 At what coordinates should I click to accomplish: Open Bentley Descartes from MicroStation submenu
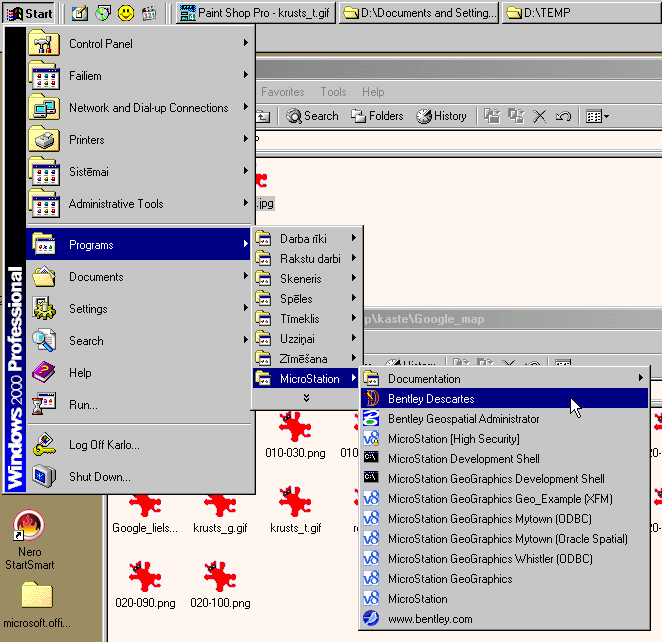[505, 398]
